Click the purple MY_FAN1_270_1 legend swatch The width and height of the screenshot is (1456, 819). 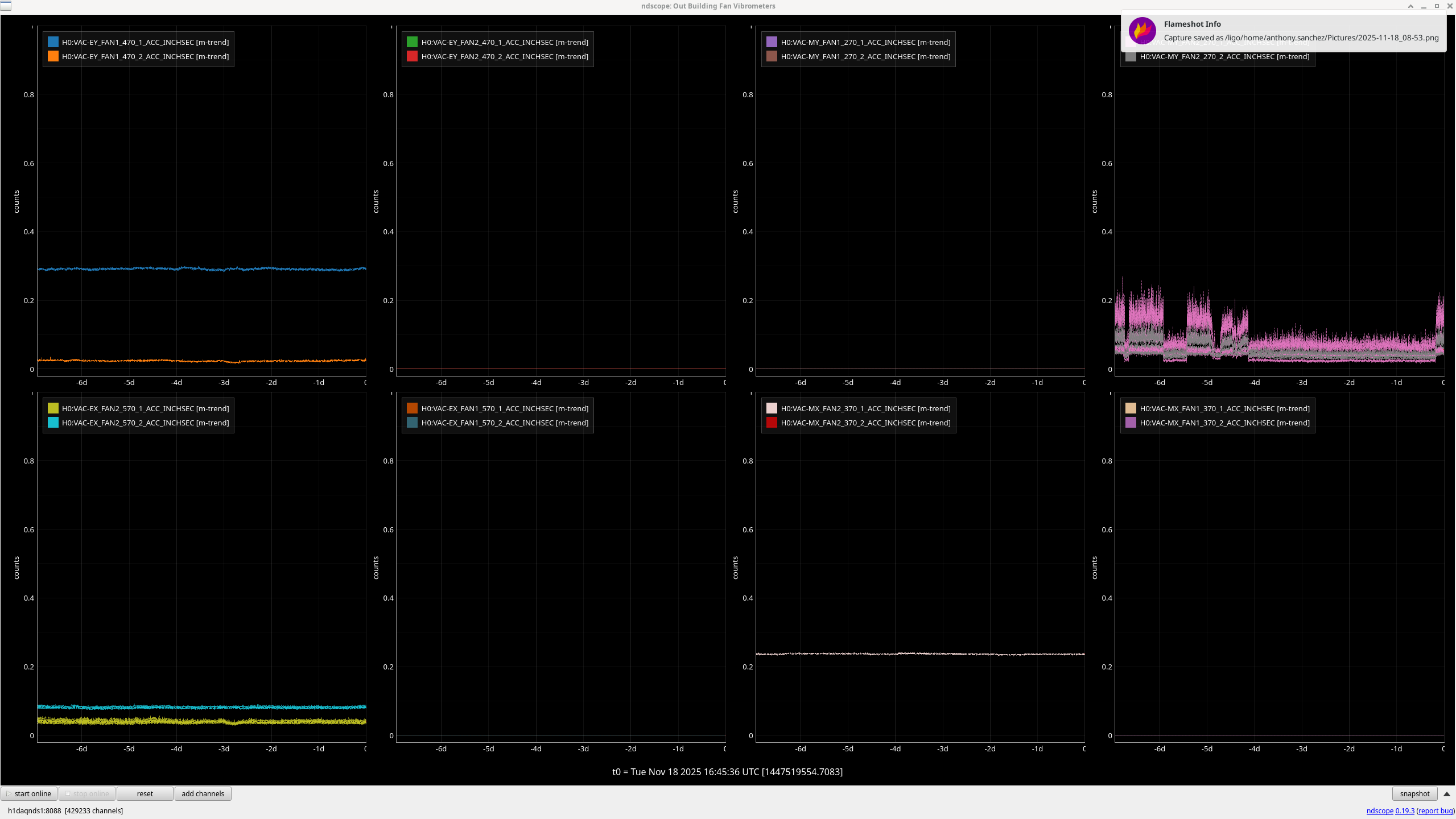(x=772, y=42)
